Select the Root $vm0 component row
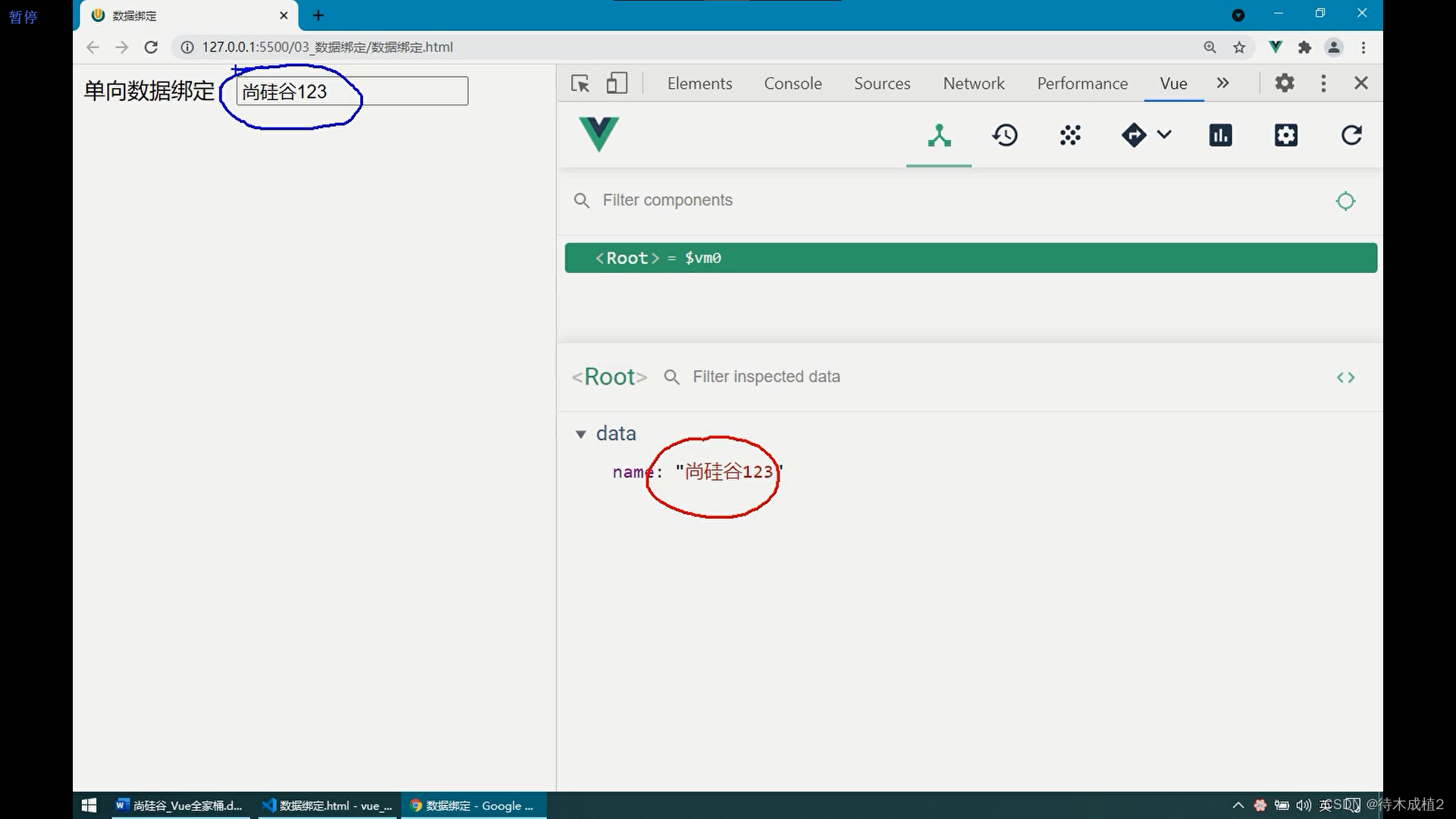The width and height of the screenshot is (1456, 819). (x=971, y=258)
